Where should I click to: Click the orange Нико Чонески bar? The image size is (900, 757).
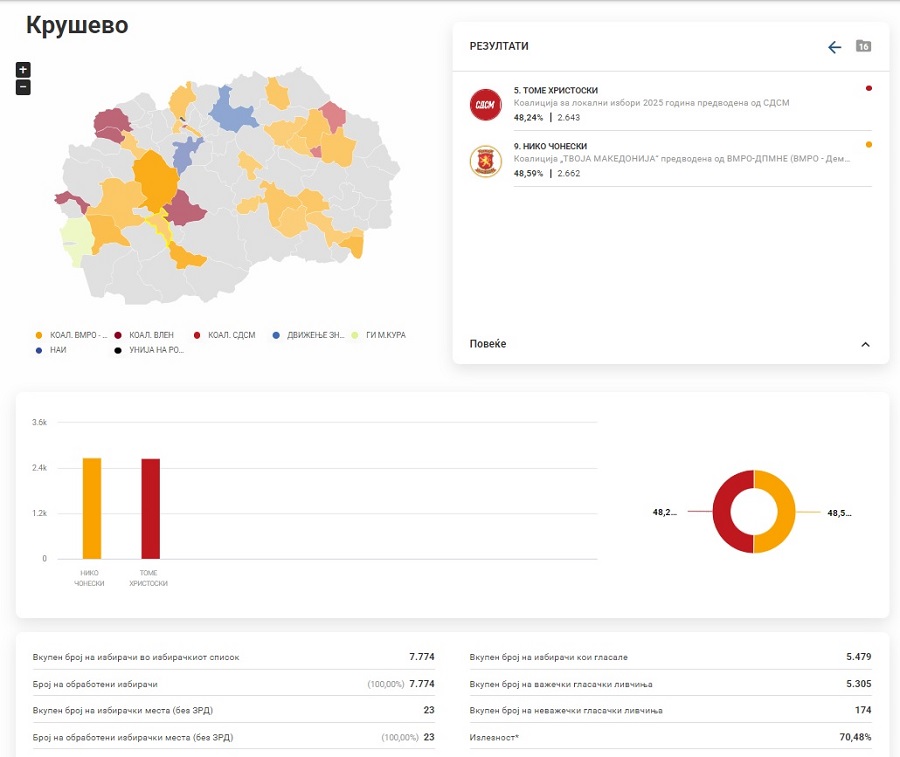[92, 508]
